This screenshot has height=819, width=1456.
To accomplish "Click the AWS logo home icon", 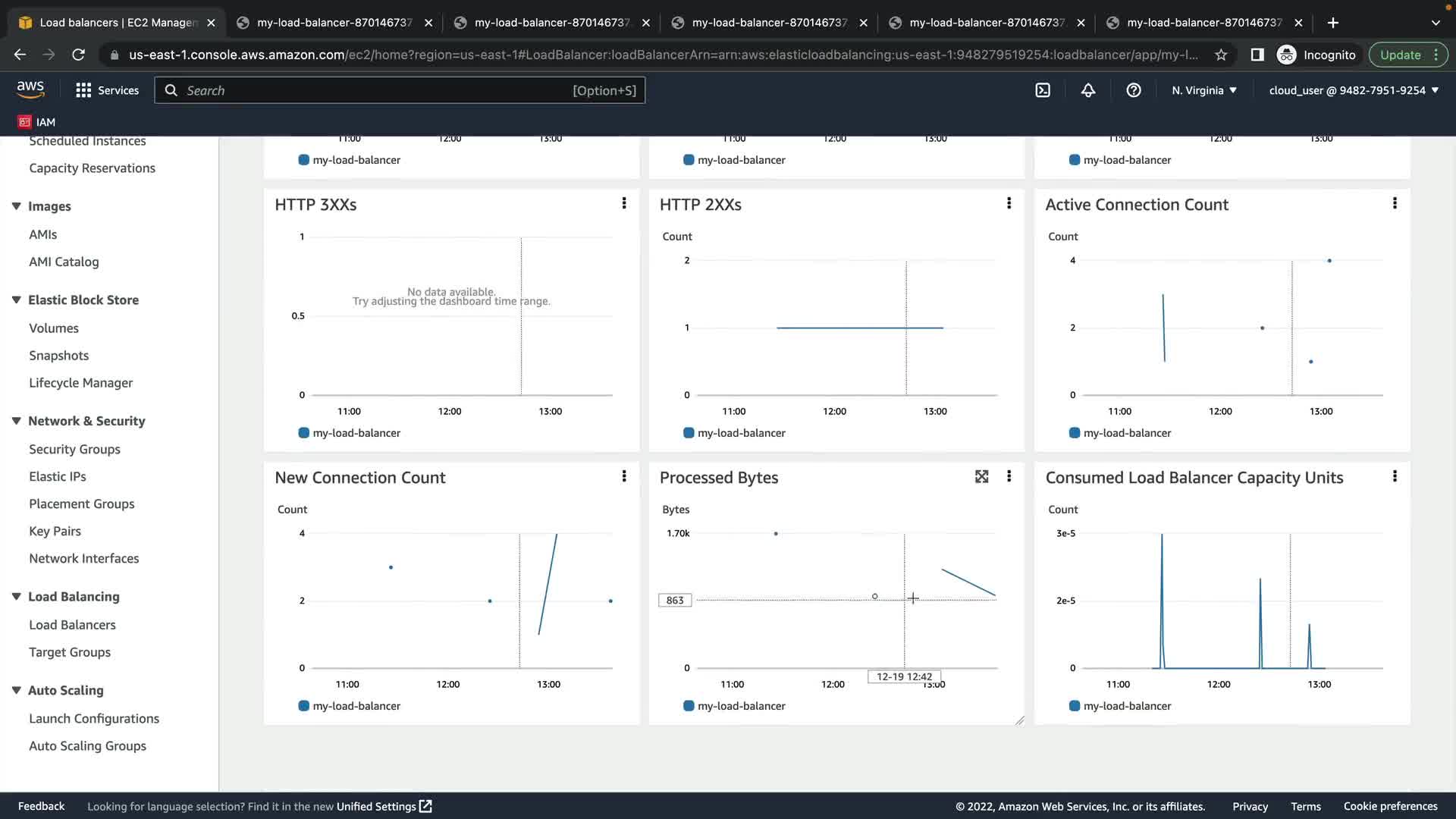I will [30, 89].
